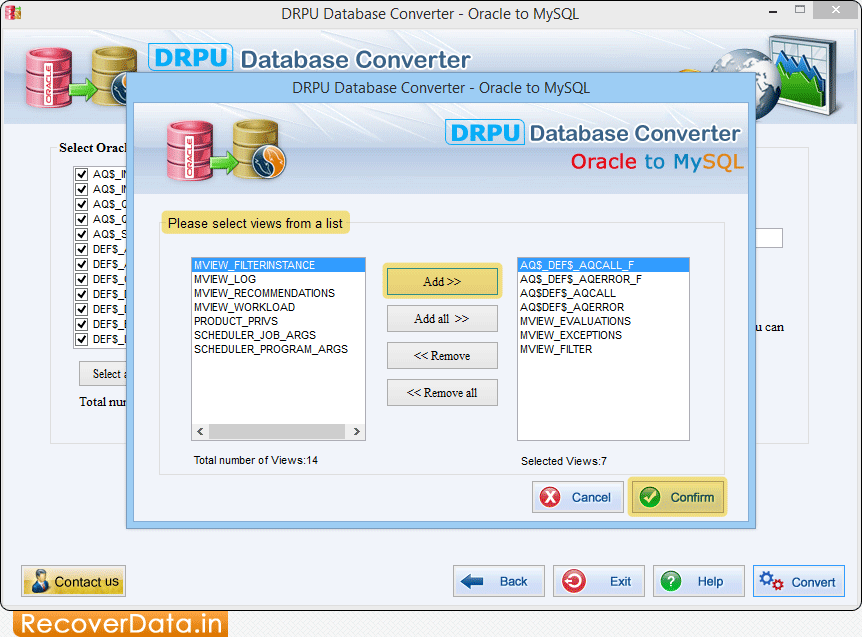The width and height of the screenshot is (862, 637).
Task: Click the red power icon on Exit
Action: pos(574,581)
